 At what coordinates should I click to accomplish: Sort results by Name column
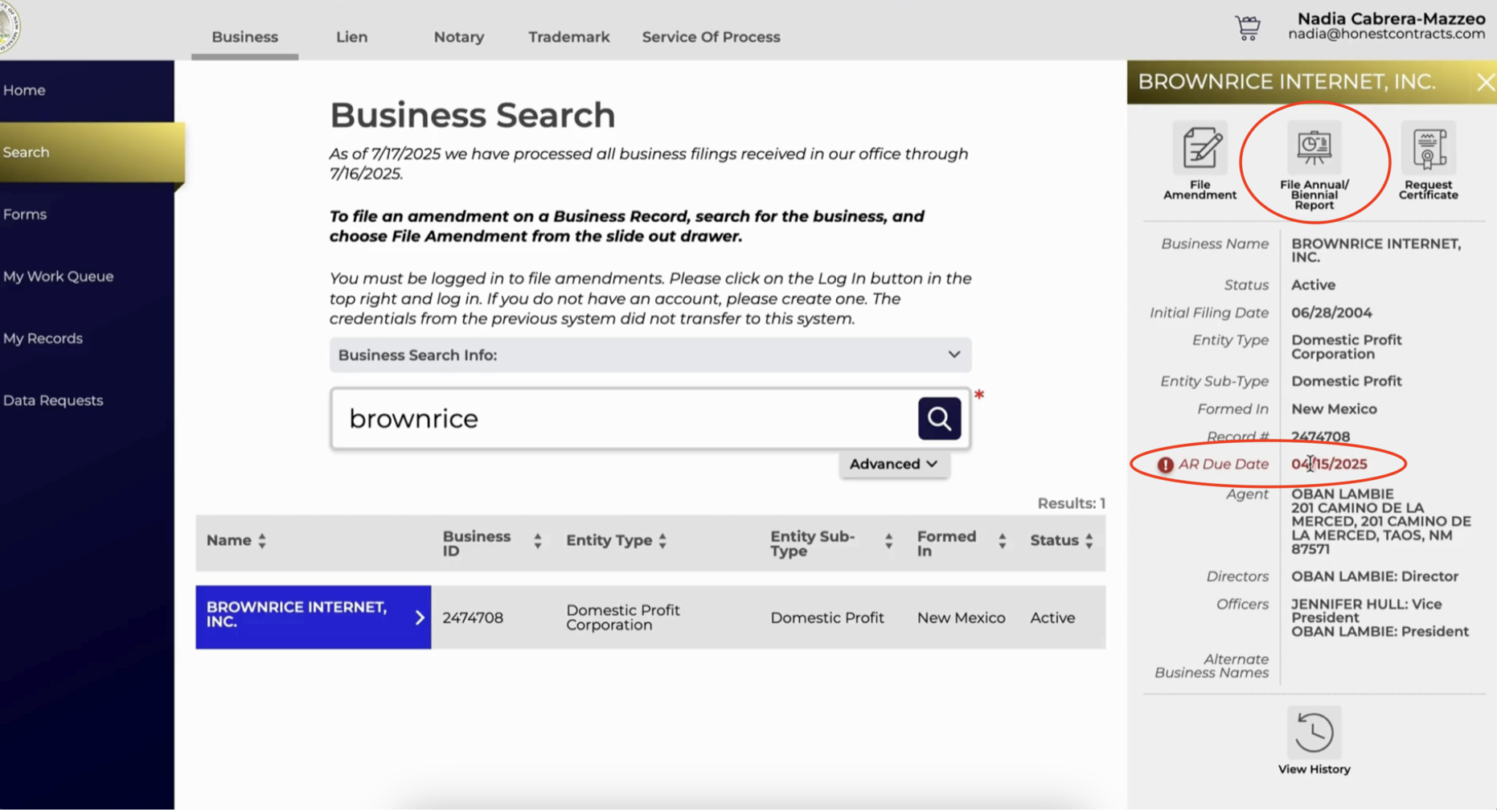(x=262, y=541)
